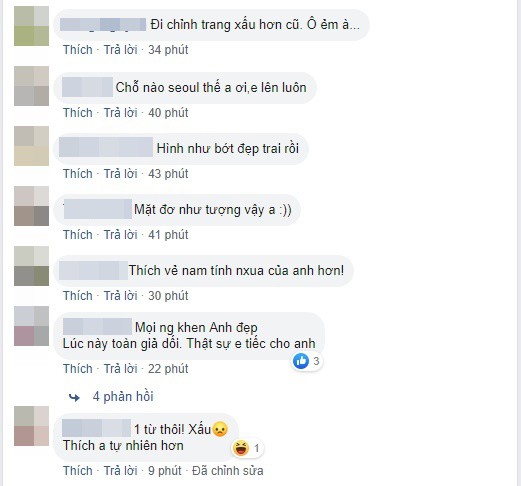The width and height of the screenshot is (521, 486).
Task: Click the 34 phút timestamp on first comment
Action: [x=168, y=50]
